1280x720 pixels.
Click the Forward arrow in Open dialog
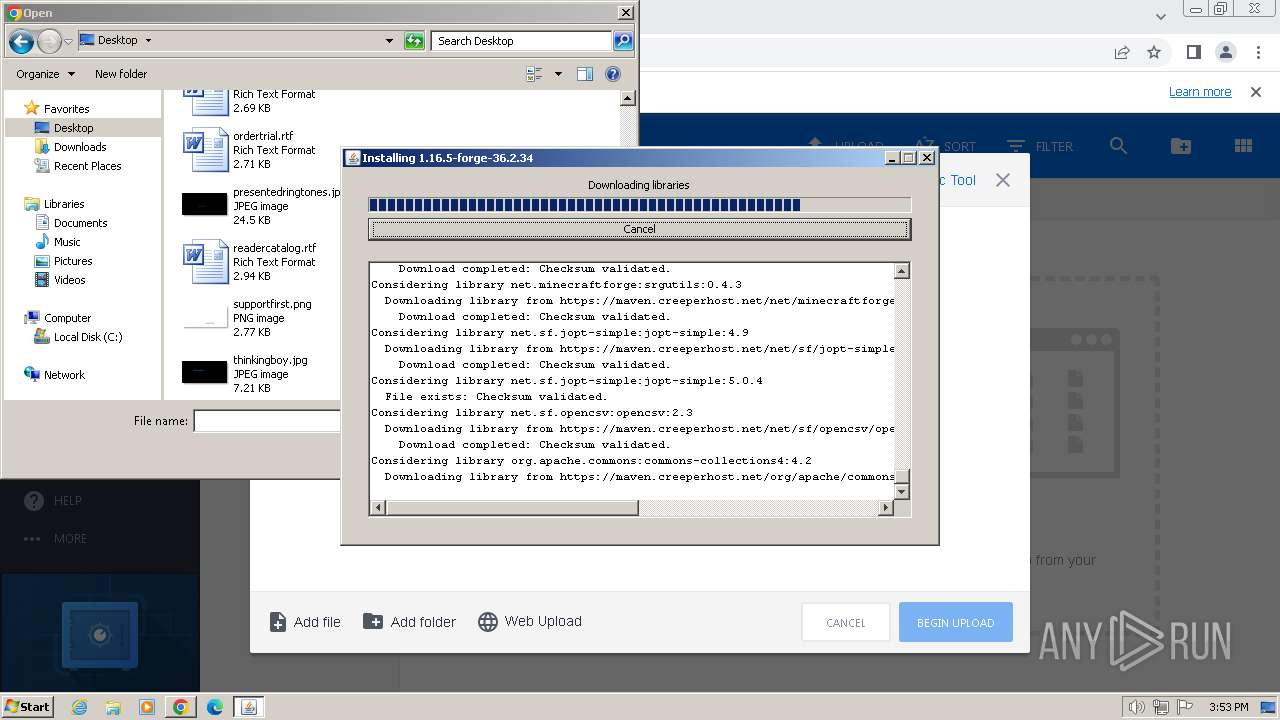[x=49, y=41]
